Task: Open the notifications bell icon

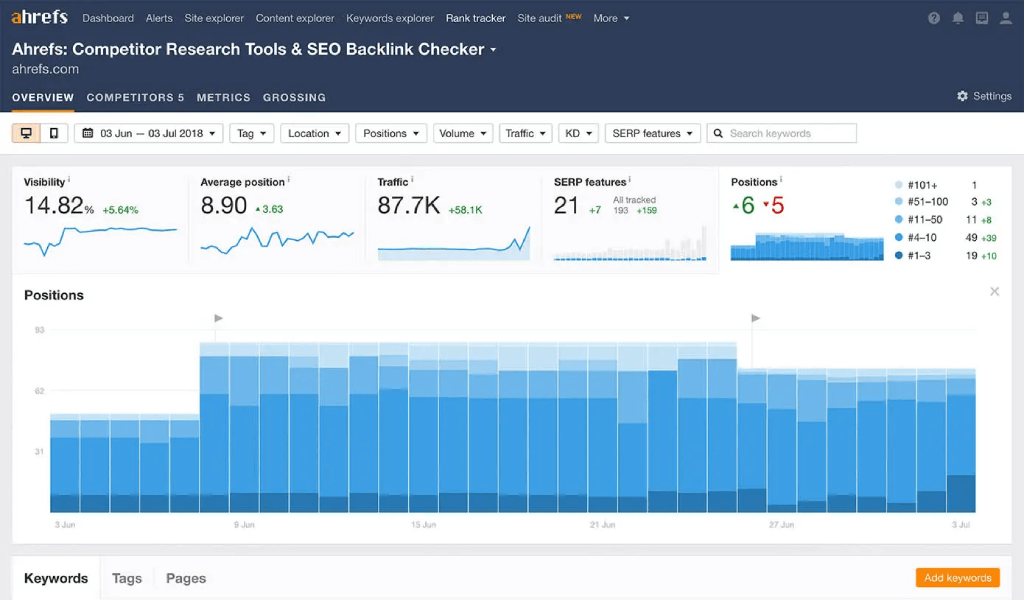Action: [957, 18]
